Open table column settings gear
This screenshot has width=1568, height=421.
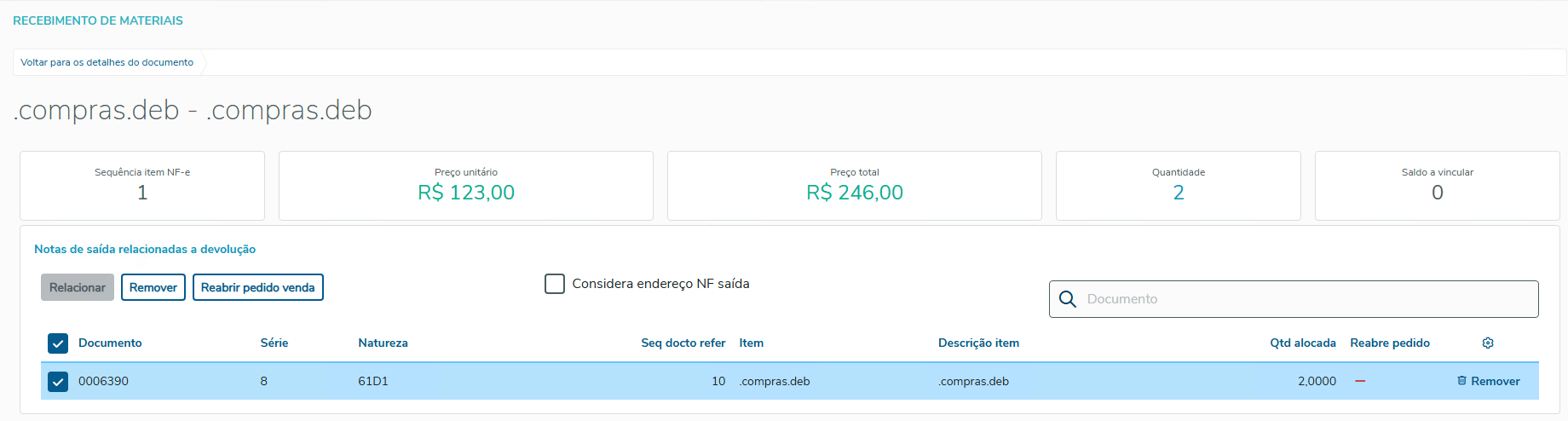(x=1488, y=343)
